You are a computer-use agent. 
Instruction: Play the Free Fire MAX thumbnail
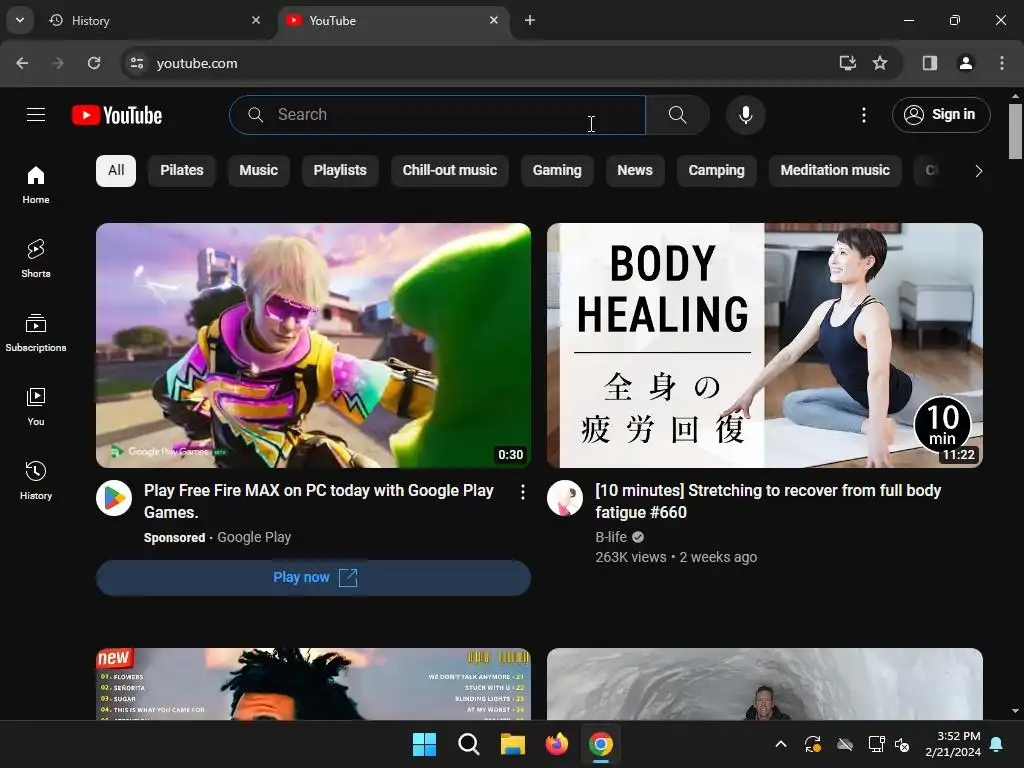[313, 345]
